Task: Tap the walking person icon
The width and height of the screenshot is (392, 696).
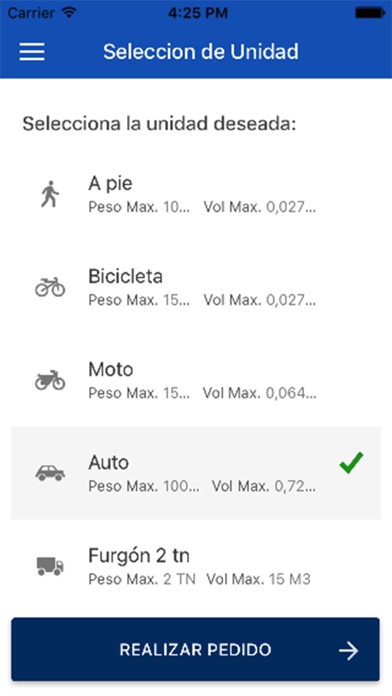Action: click(x=50, y=194)
